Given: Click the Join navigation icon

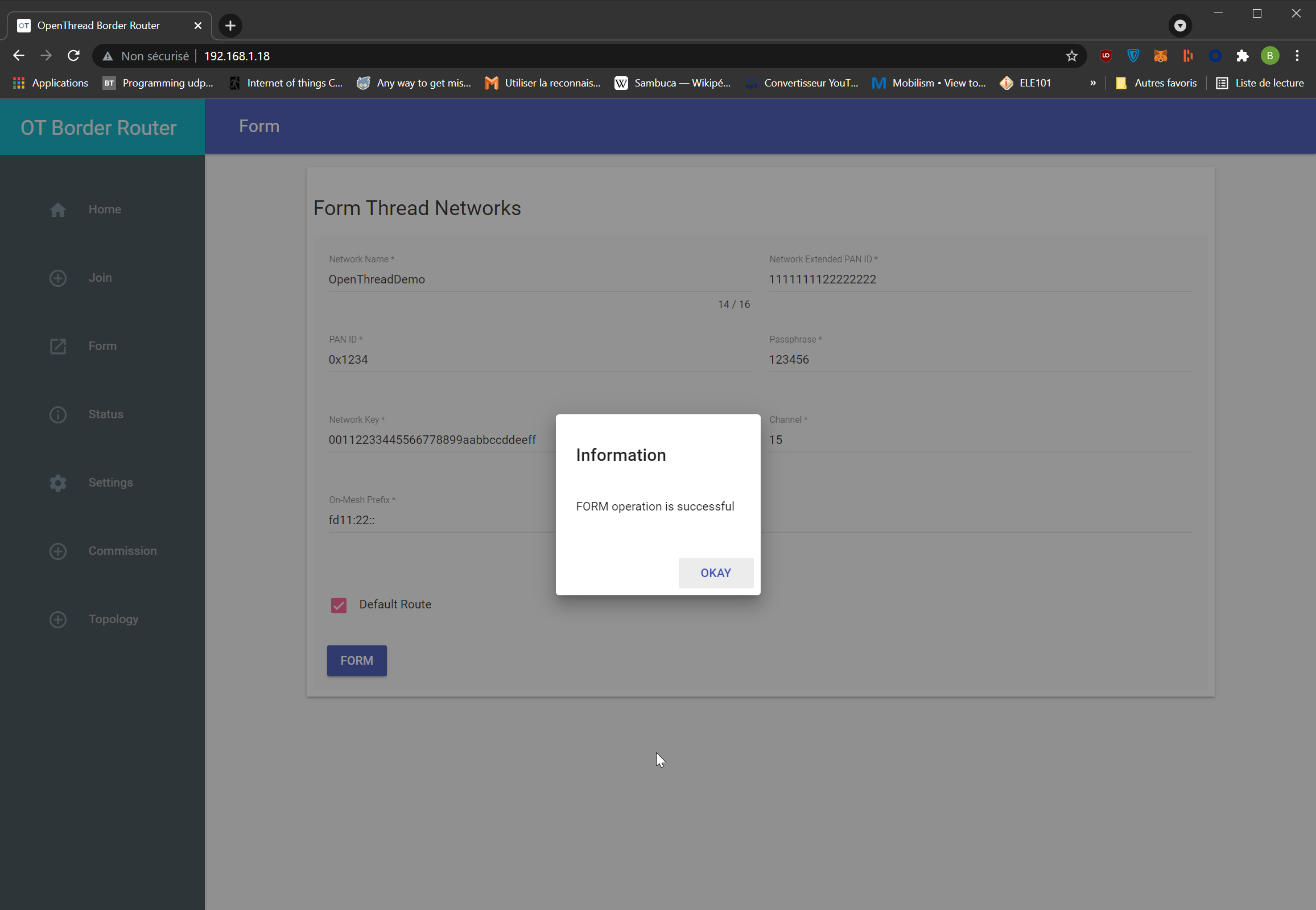Looking at the screenshot, I should [58, 277].
